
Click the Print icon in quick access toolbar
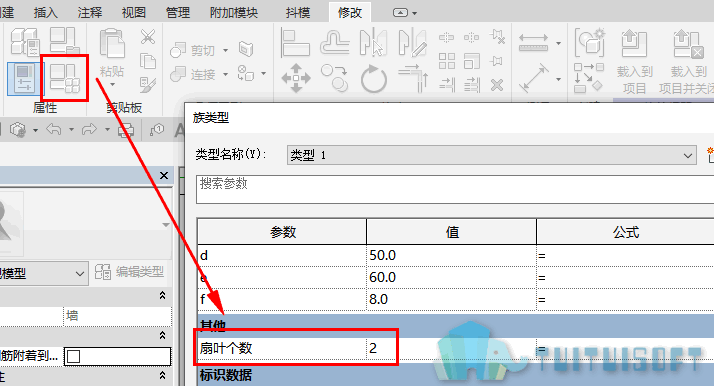click(126, 131)
